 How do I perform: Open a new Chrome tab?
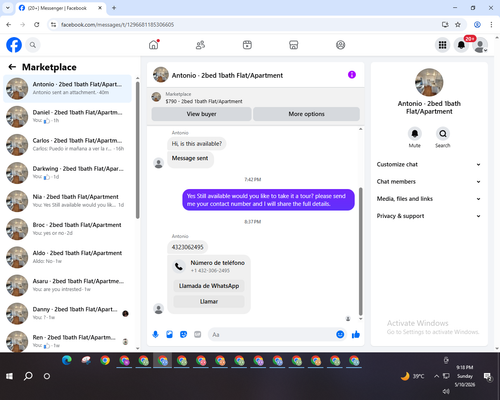(x=114, y=8)
